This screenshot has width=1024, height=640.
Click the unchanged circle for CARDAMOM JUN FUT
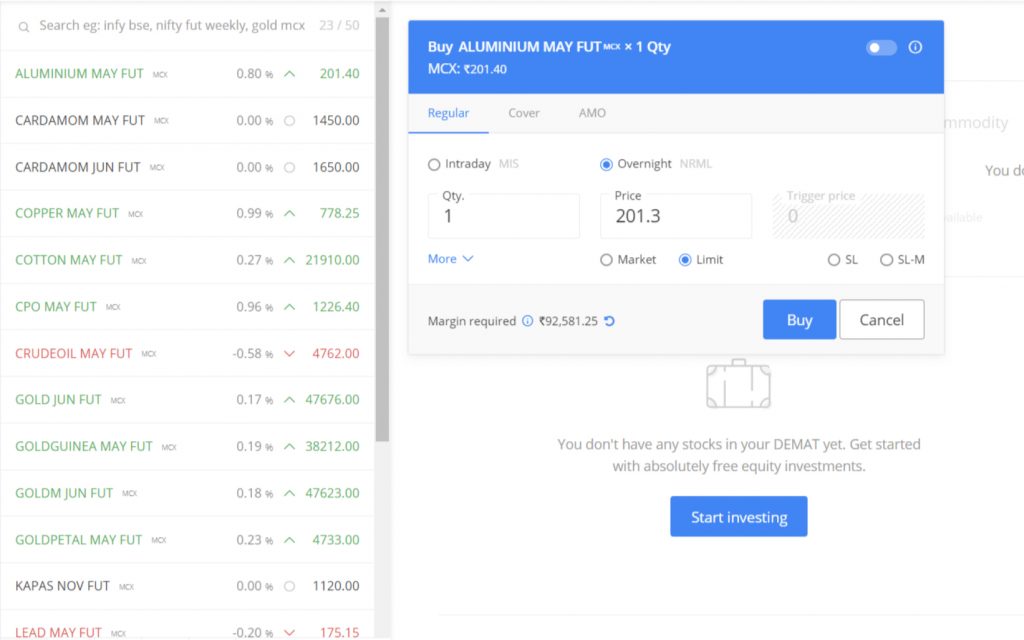pos(289,167)
